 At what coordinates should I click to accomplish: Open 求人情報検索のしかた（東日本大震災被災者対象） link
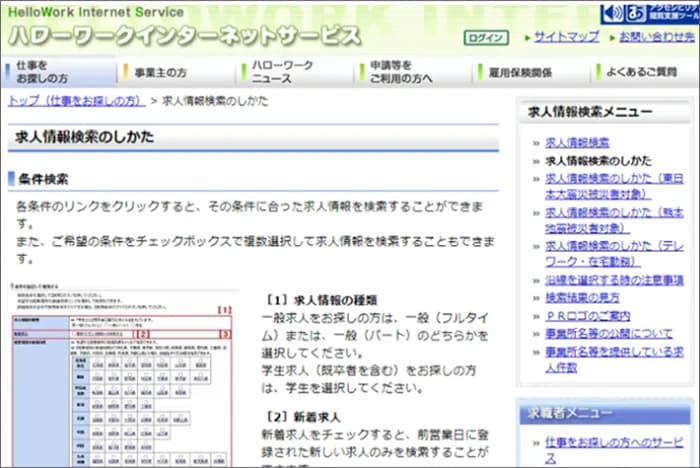614,186
